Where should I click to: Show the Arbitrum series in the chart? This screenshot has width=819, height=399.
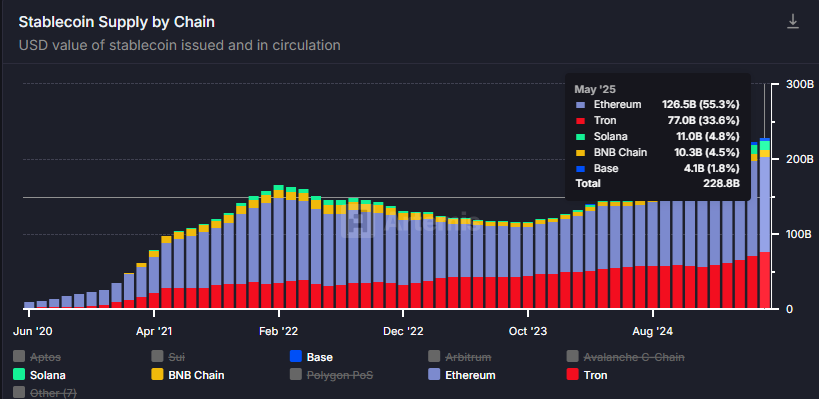[x=434, y=357]
